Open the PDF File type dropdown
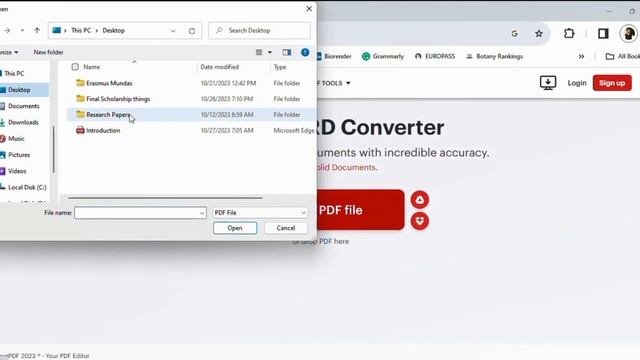 point(260,213)
